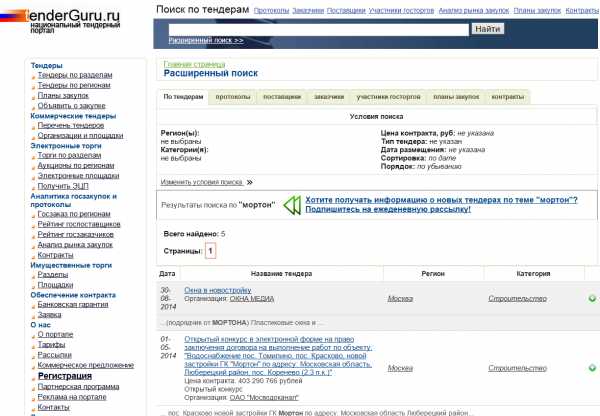600x416 pixels.
Task: Open Организации и площадки in sidebar
Action: coord(80,135)
